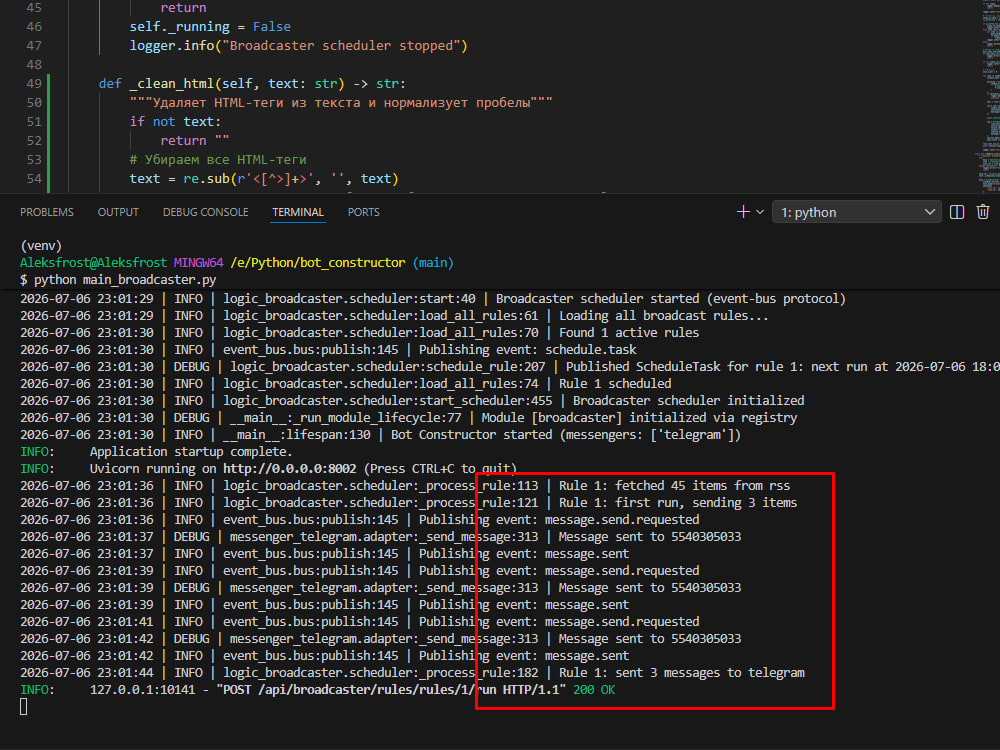The width and height of the screenshot is (1000, 750).
Task: Kill terminal using the trash icon
Action: coord(983,212)
